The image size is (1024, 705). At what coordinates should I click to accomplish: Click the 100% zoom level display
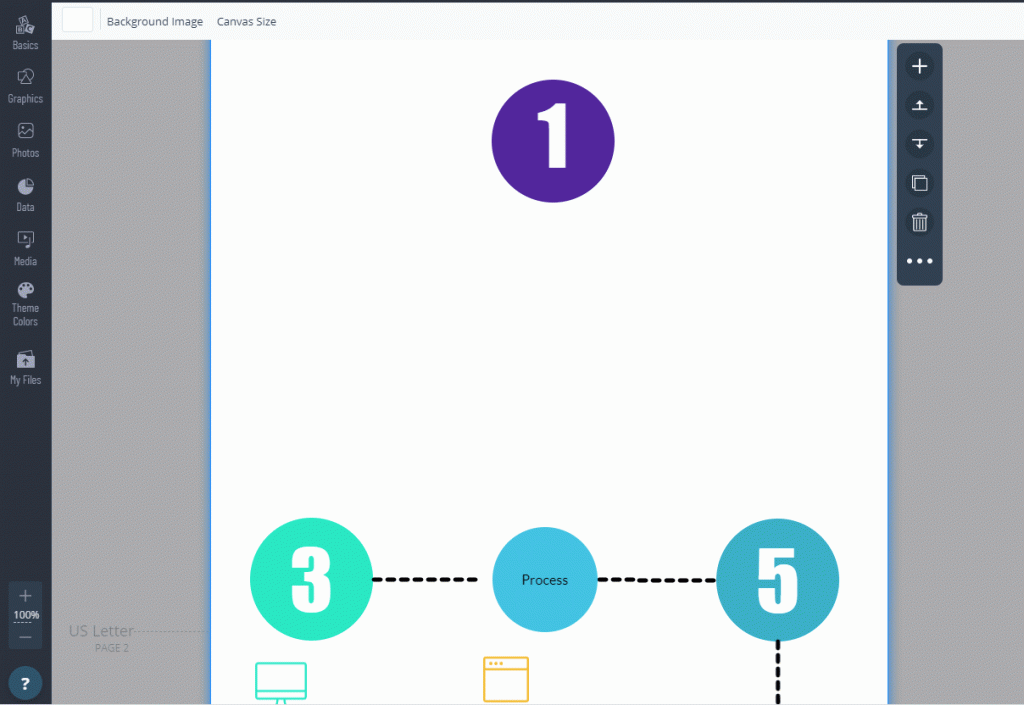(x=25, y=614)
